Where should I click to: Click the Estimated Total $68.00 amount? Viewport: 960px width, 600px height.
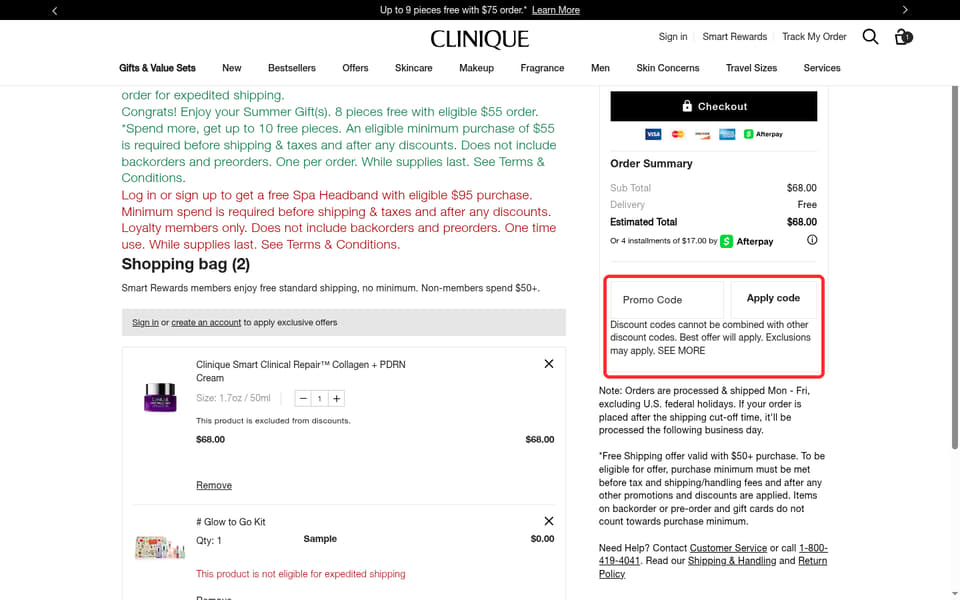click(x=801, y=222)
